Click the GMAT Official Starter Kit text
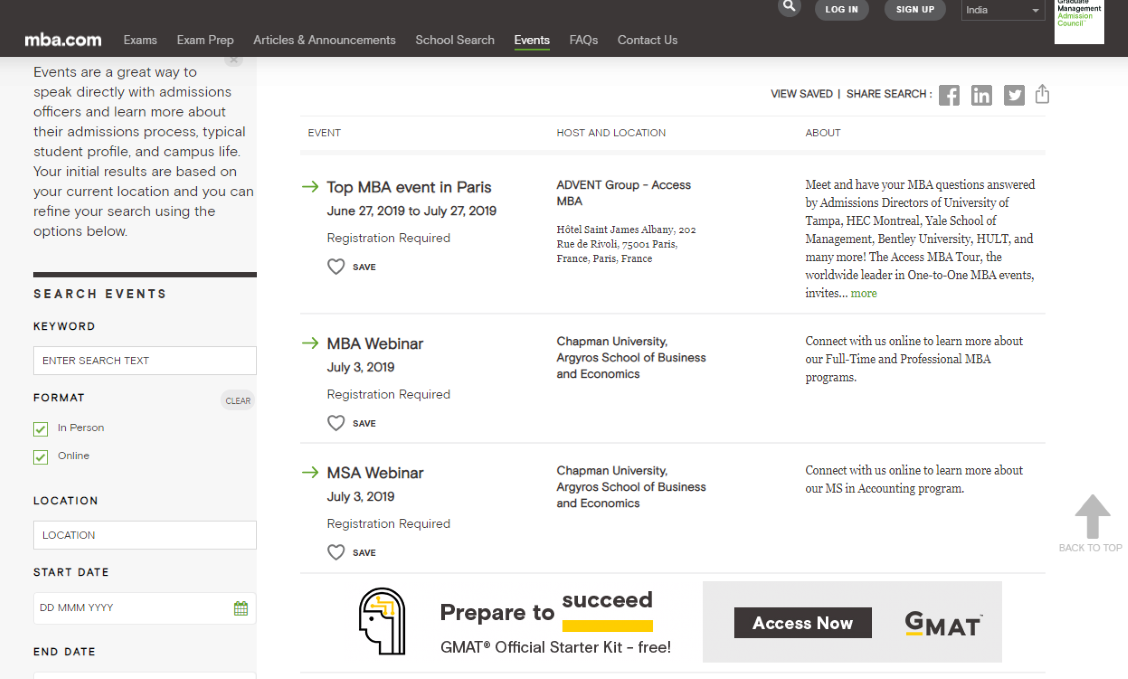Viewport: 1128px width, 679px height. (x=555, y=647)
